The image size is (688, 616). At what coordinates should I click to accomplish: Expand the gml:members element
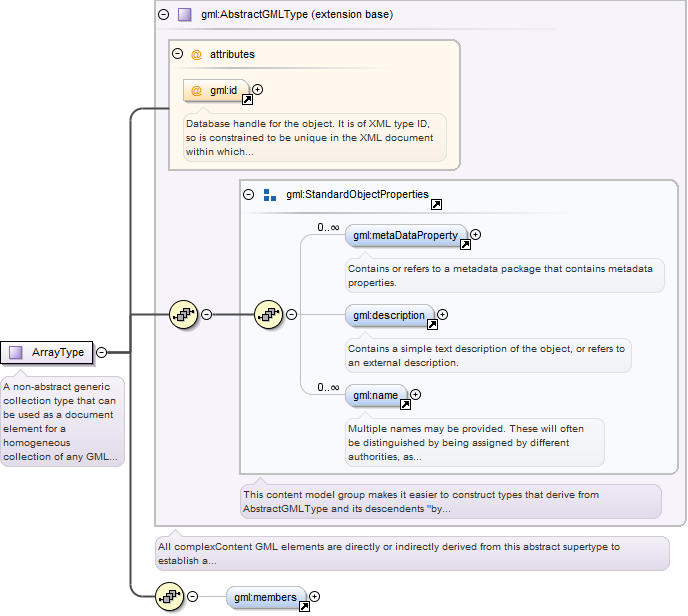tap(315, 597)
